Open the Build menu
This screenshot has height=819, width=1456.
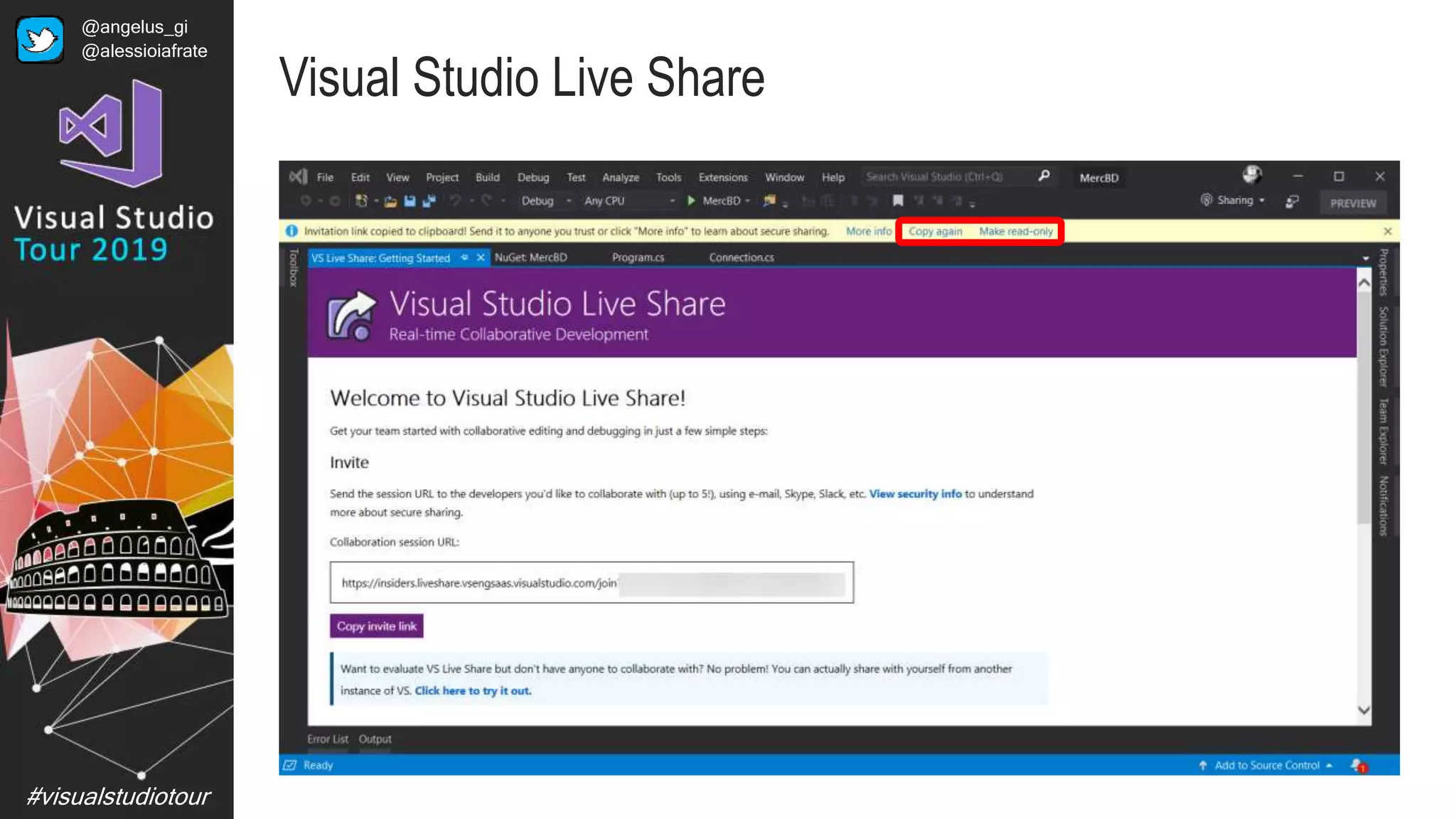coord(488,177)
